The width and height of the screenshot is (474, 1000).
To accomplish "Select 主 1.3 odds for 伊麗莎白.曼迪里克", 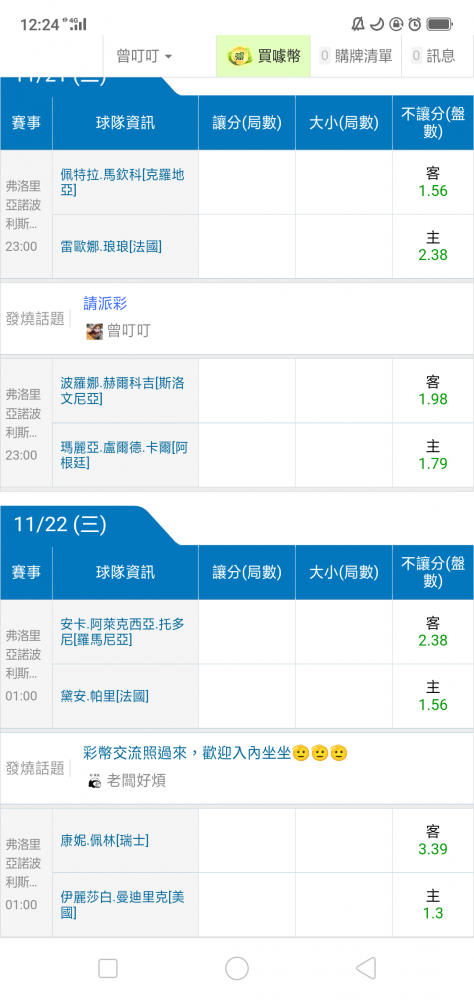I will point(433,904).
